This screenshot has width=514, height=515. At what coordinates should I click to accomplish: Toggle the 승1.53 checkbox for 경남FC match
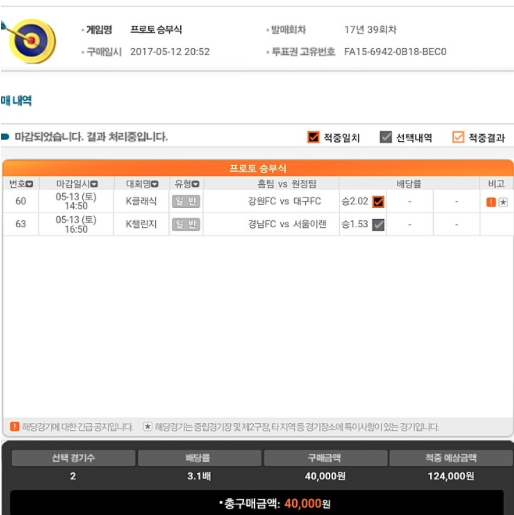378,225
